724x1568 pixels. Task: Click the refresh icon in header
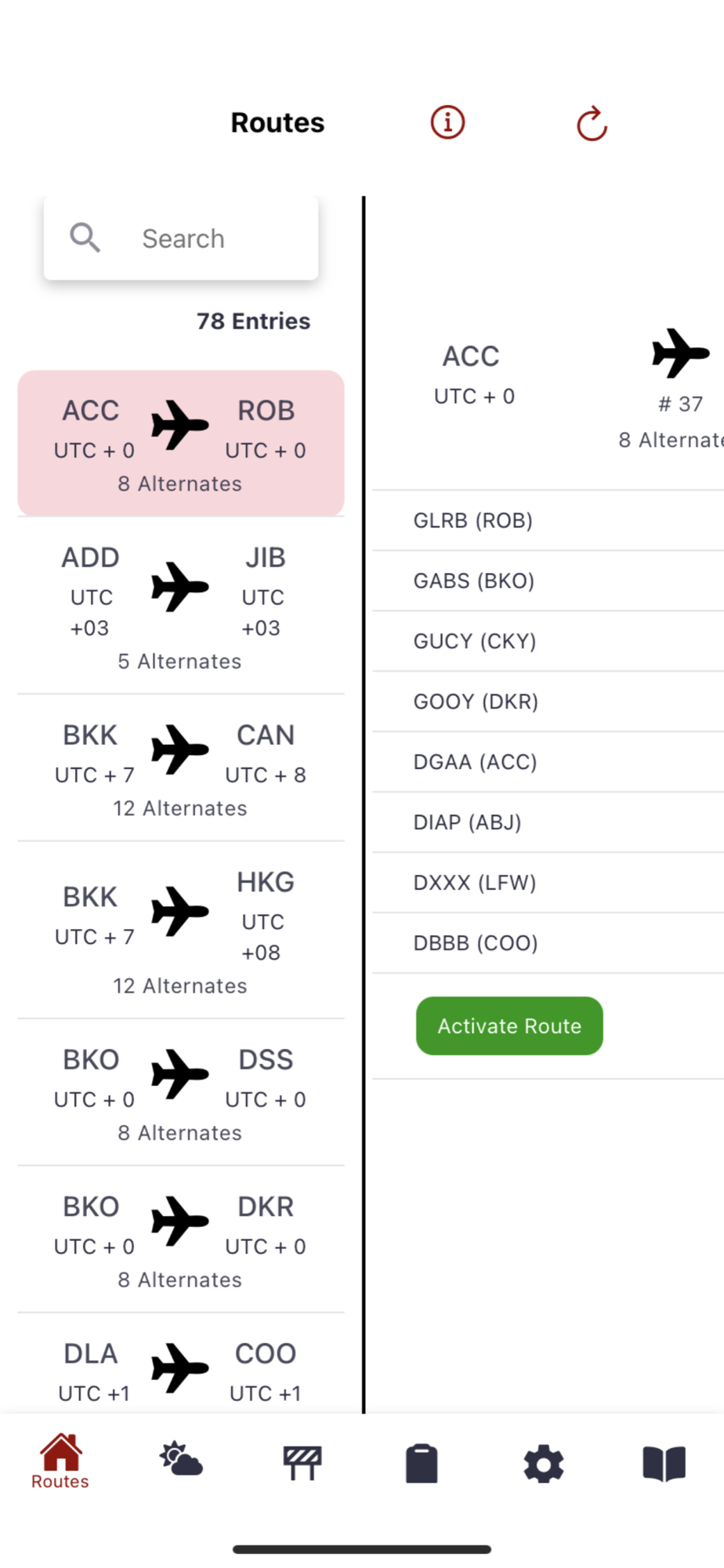[592, 124]
